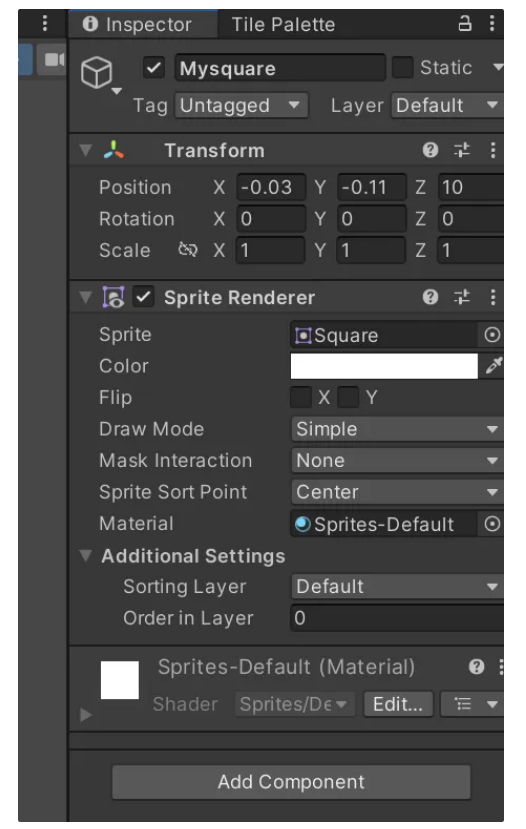Click the Add Component button
526x829 pixels.
(291, 782)
